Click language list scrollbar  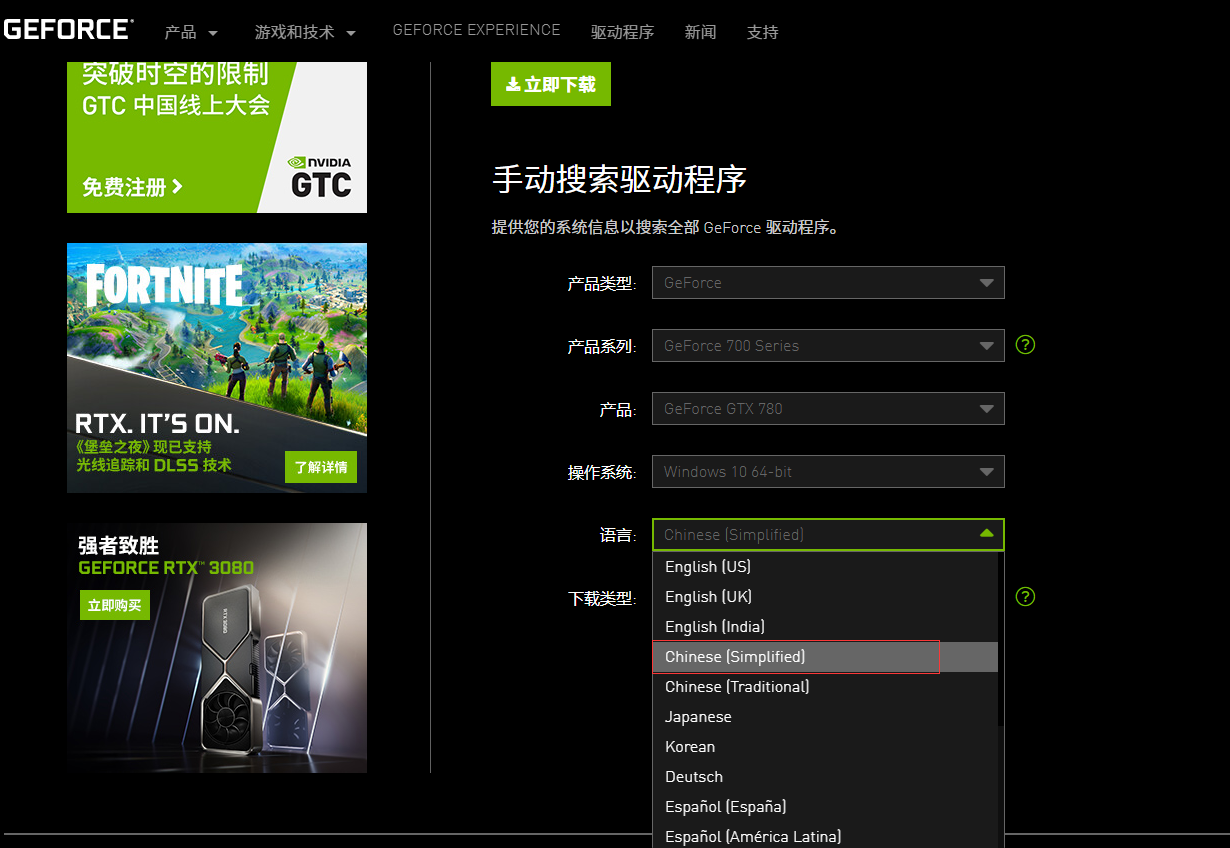[1001, 640]
